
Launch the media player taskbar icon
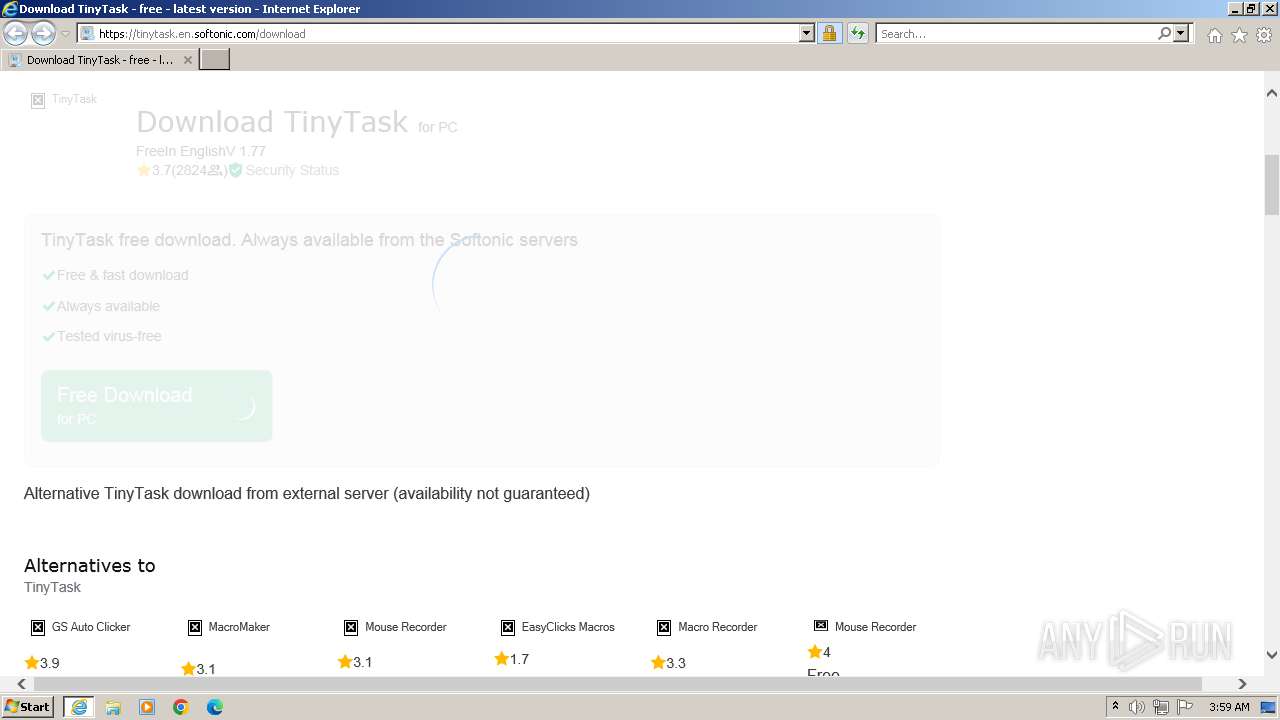pos(147,707)
